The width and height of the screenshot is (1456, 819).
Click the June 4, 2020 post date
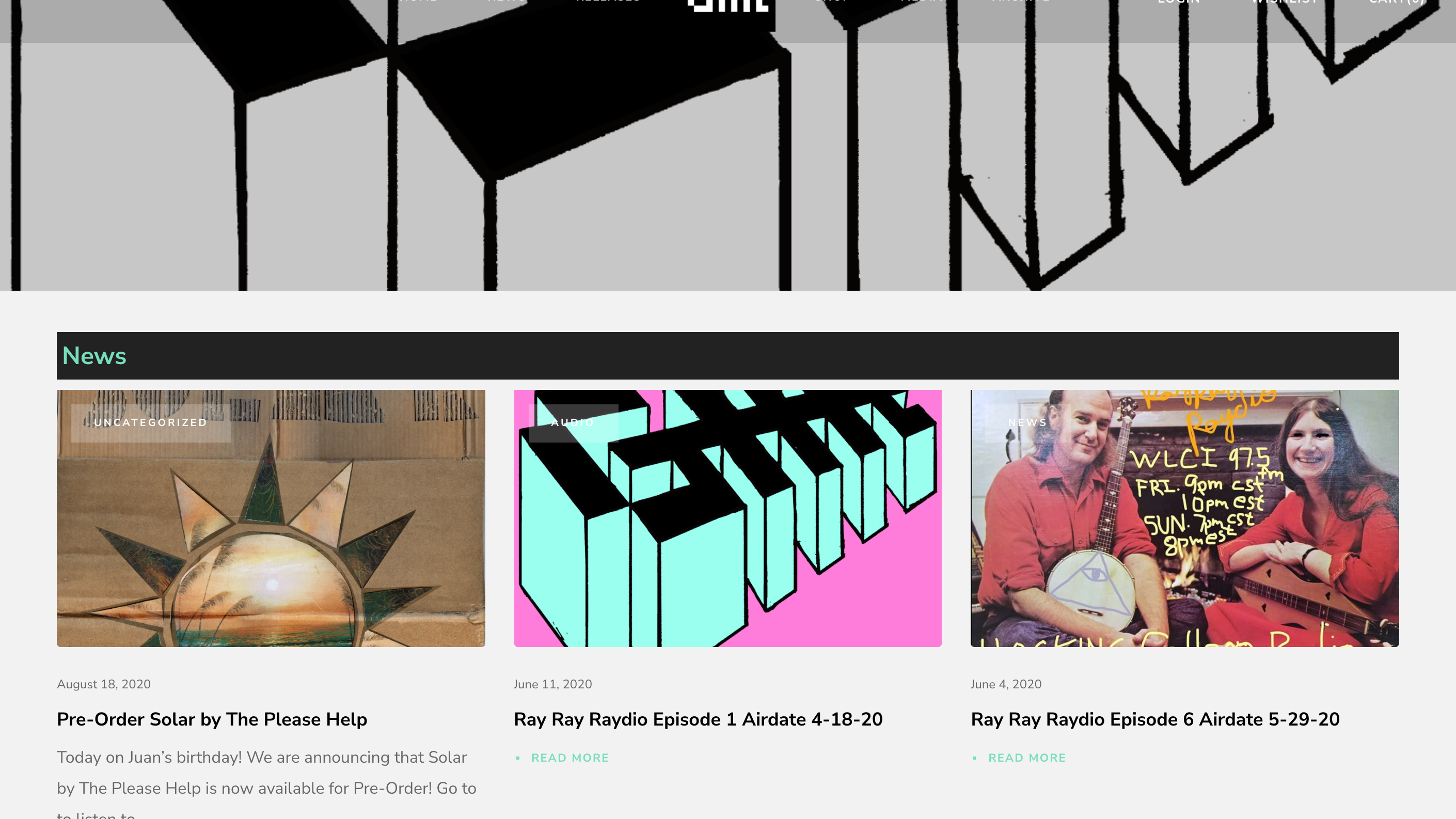(x=1006, y=684)
